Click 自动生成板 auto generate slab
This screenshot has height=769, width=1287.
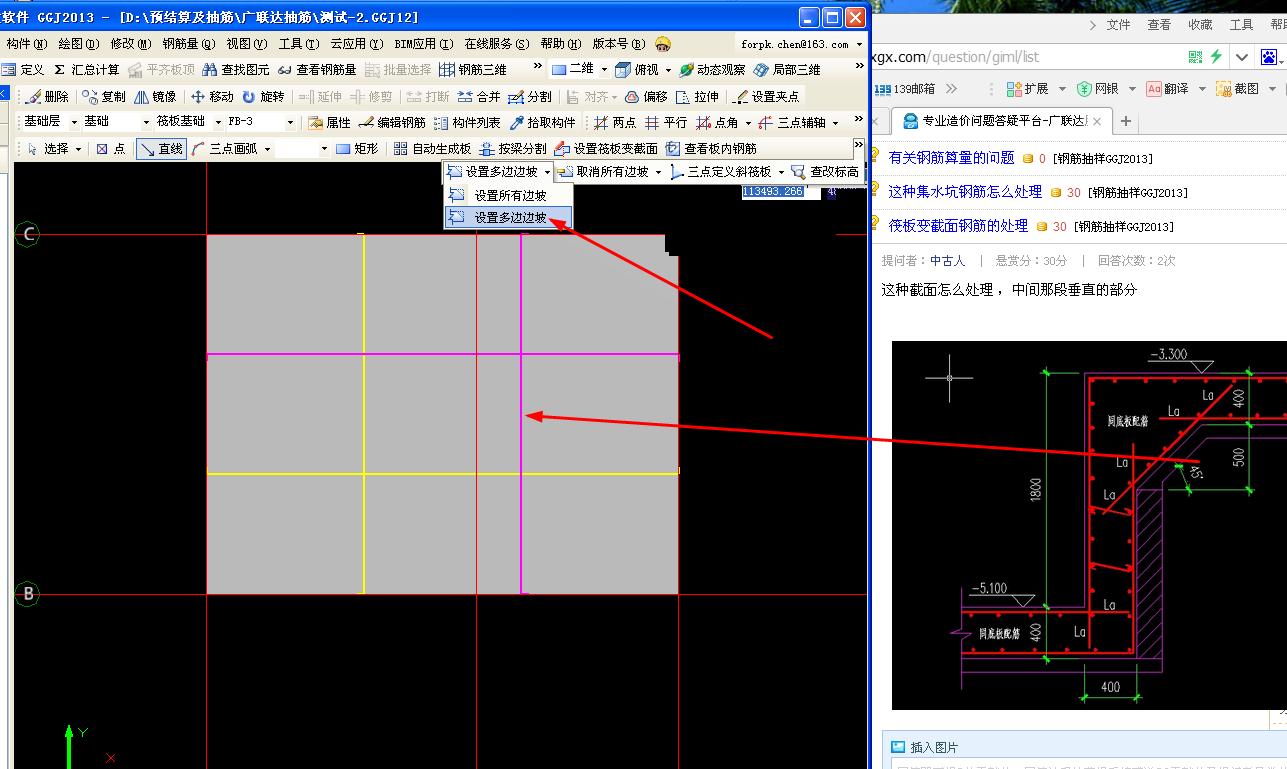point(432,148)
